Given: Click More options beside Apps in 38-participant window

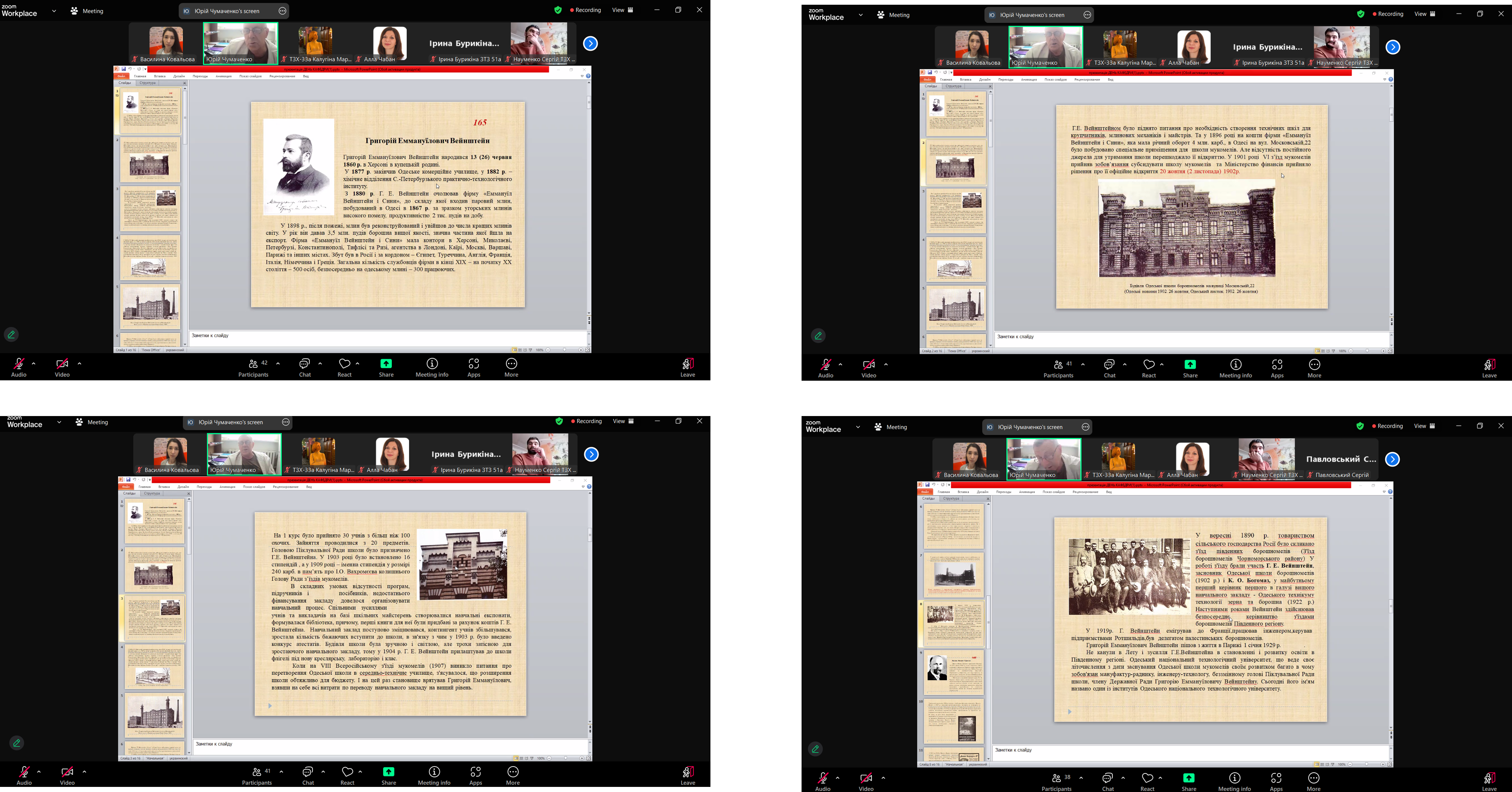Looking at the screenshot, I should click(x=1314, y=782).
